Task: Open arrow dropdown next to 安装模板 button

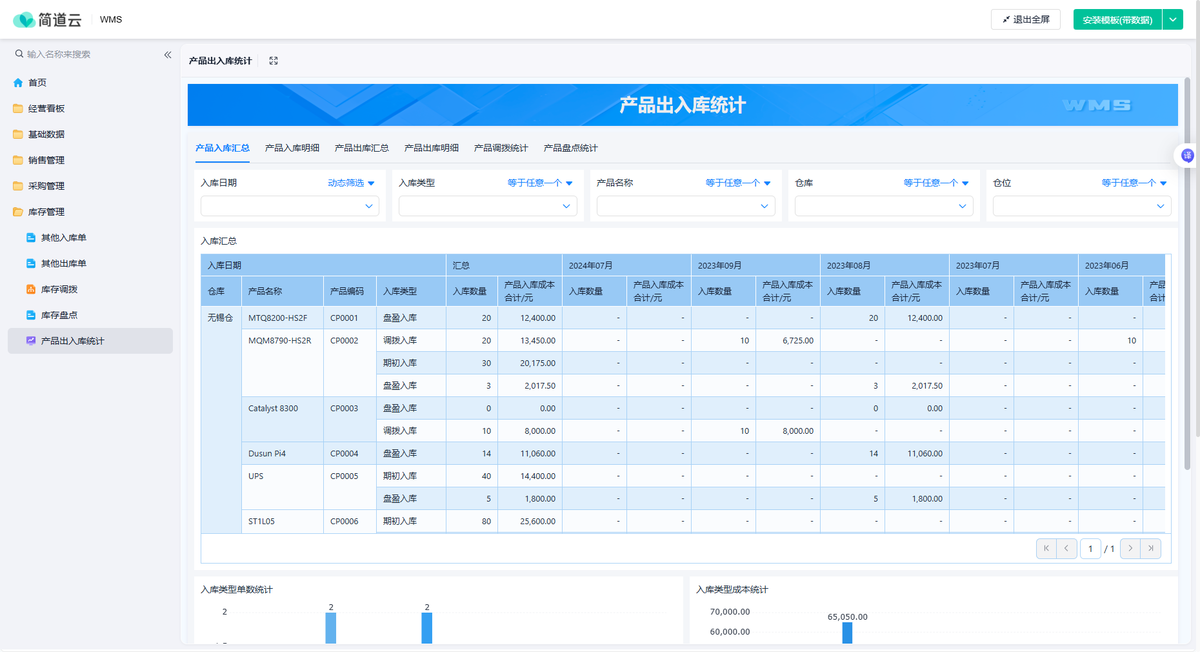Action: point(1173,19)
